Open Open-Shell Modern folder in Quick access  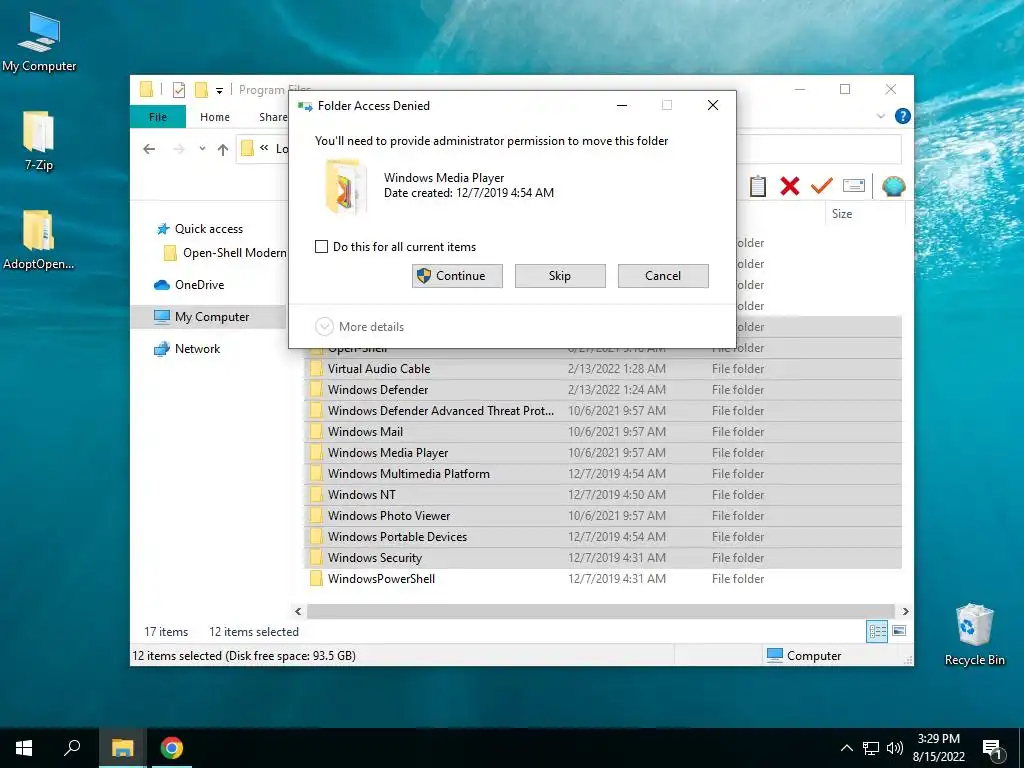coord(225,253)
